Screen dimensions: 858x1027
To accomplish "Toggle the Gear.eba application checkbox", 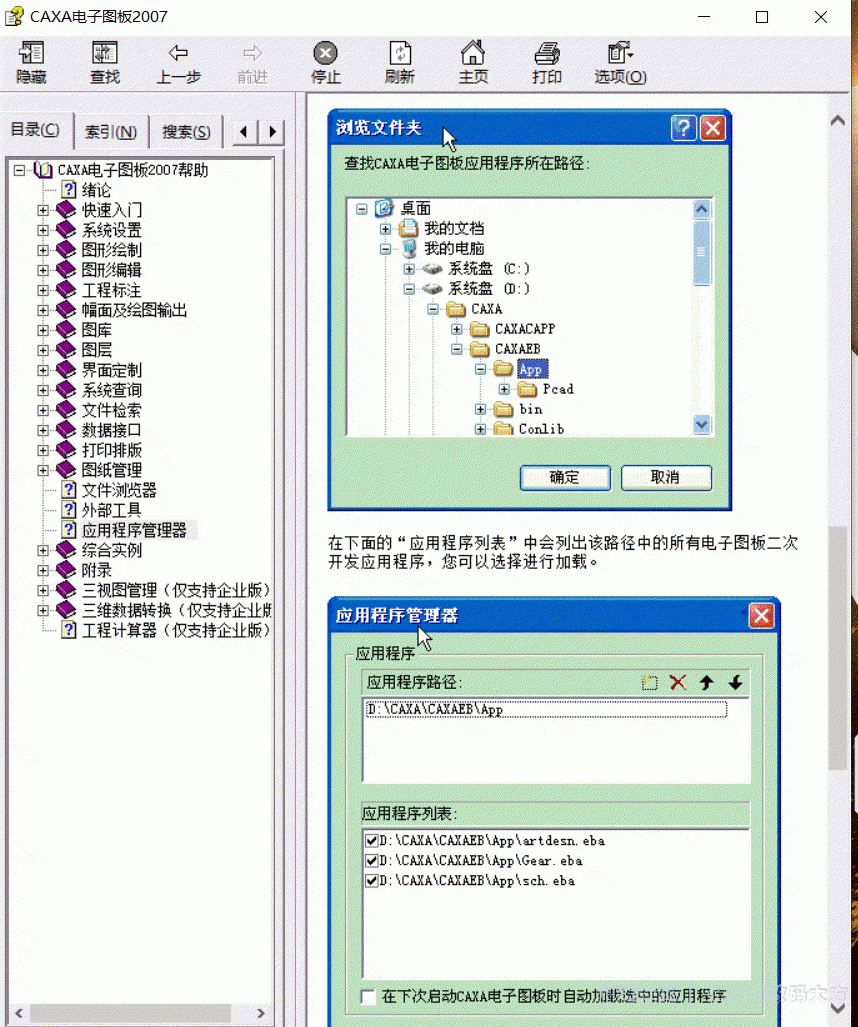I will coord(371,861).
